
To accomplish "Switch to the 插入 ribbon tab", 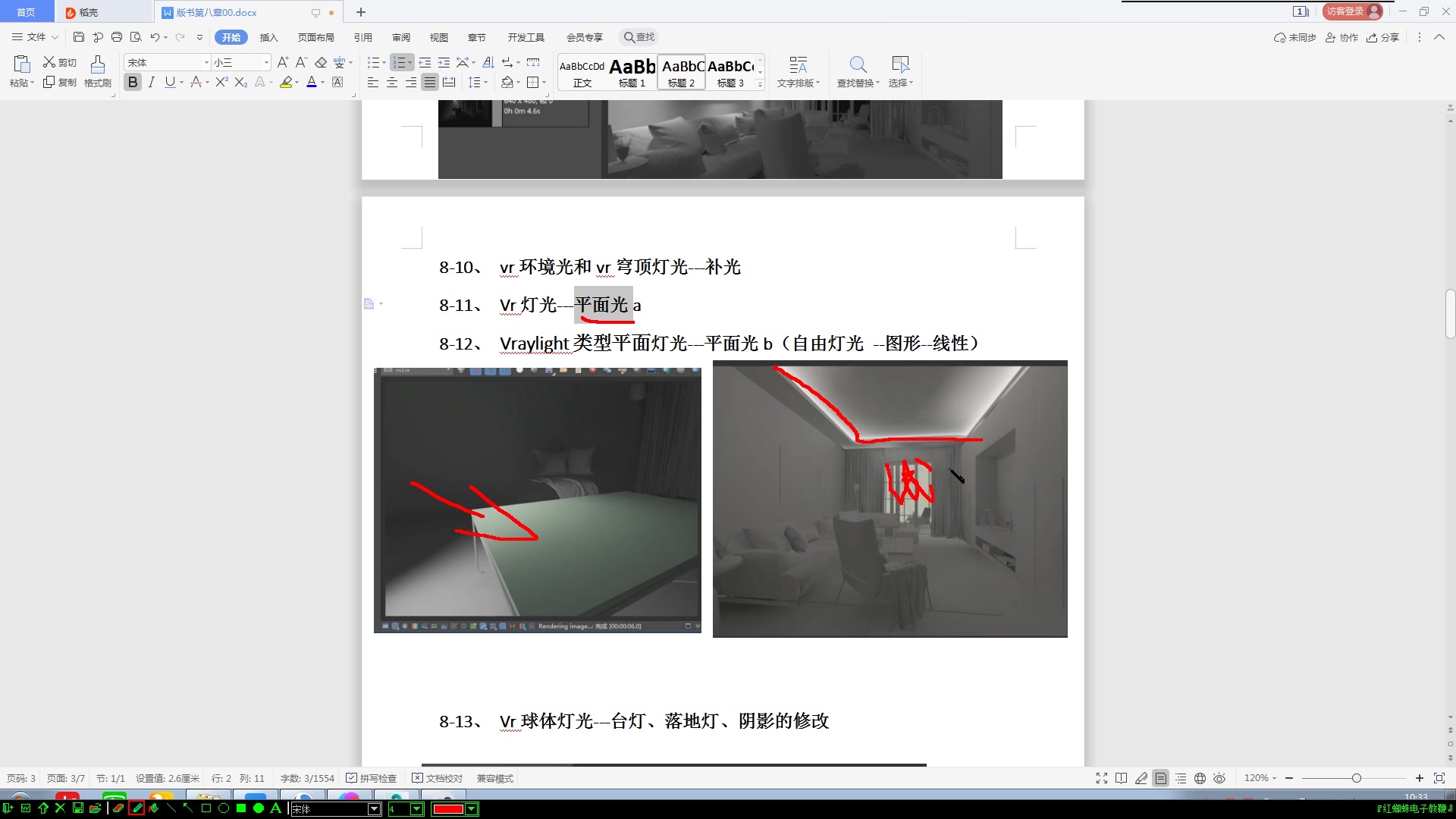I will (x=268, y=37).
